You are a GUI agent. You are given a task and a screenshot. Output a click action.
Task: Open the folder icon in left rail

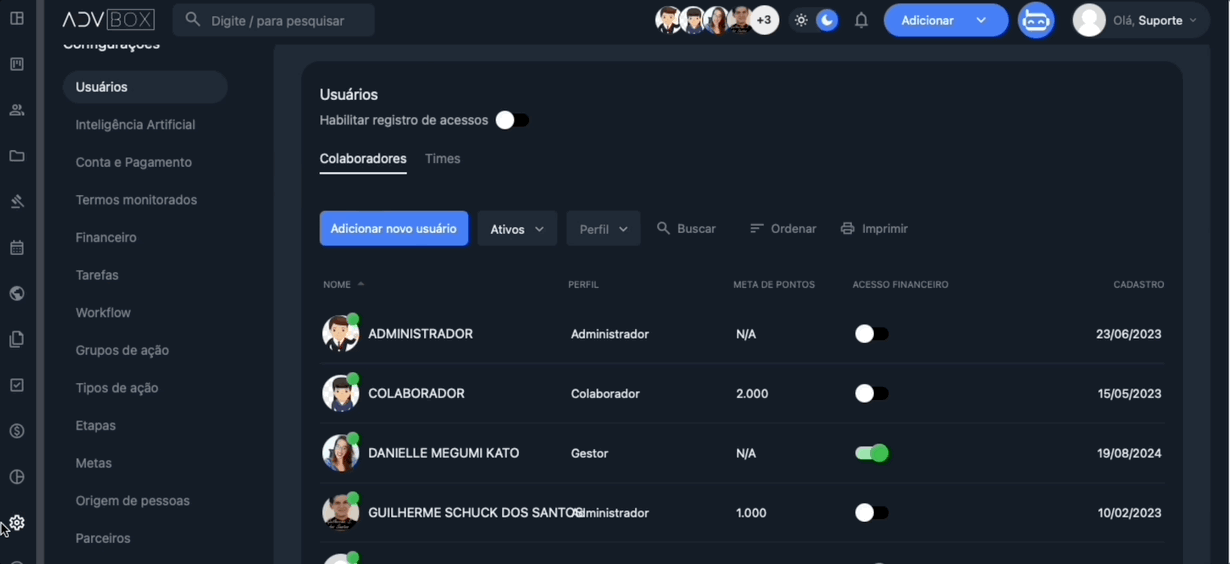click(x=17, y=156)
